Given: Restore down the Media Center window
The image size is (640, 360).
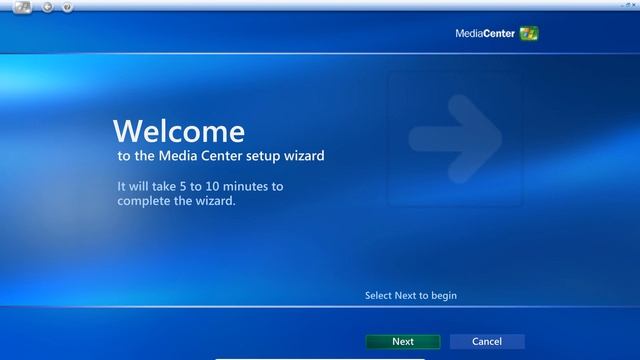Looking at the screenshot, I should [x=628, y=5].
